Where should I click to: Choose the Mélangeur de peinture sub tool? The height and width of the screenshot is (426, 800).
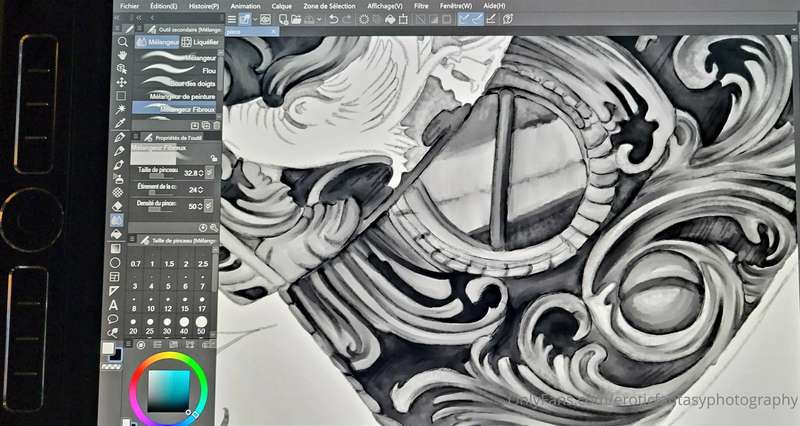tap(174, 95)
